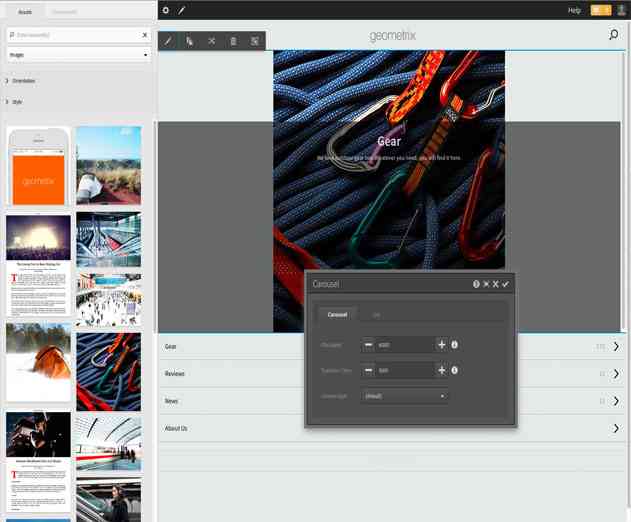
Task: Click the help icon in Carousel dialog header
Action: click(x=476, y=284)
